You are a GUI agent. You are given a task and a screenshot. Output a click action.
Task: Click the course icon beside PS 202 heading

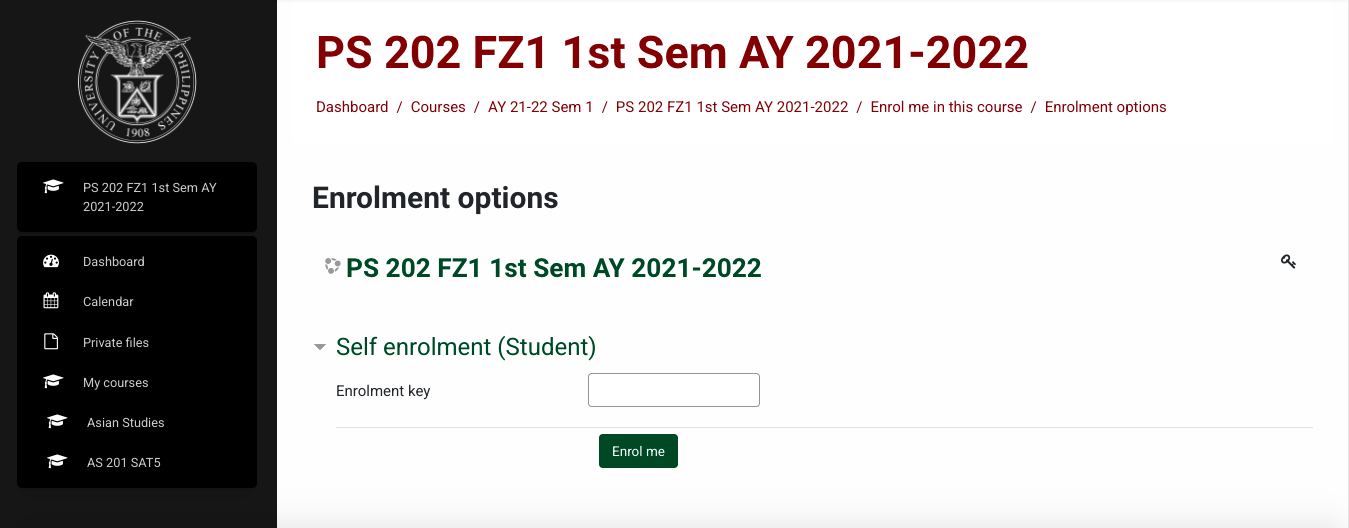[332, 267]
